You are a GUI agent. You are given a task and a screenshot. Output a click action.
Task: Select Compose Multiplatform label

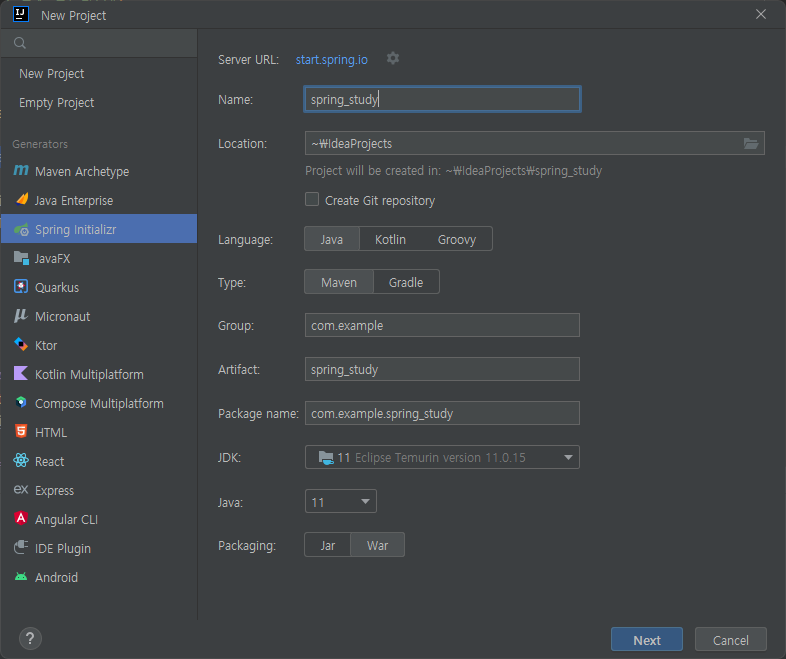(99, 403)
